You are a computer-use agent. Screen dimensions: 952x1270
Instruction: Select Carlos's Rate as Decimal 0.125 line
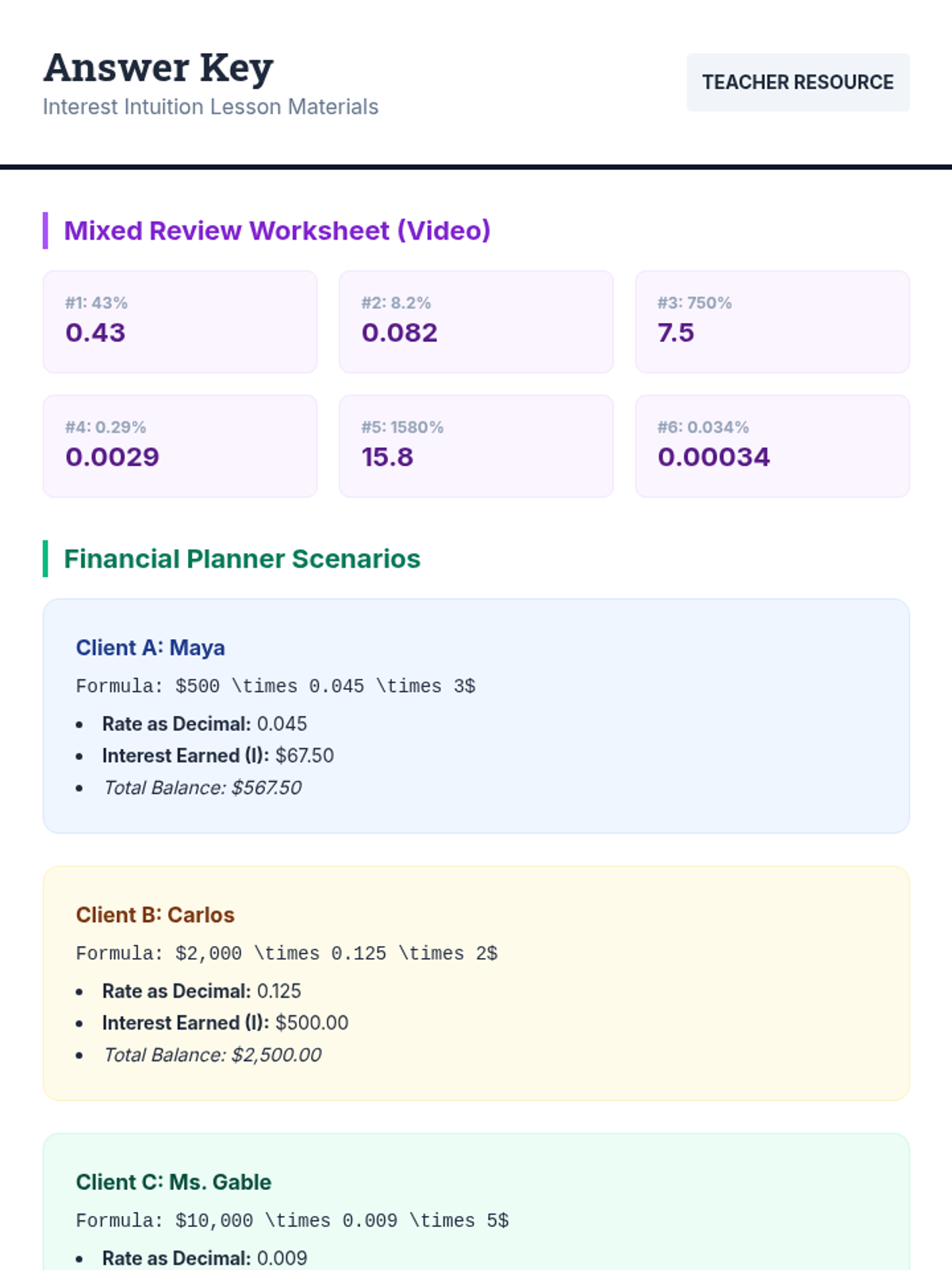click(x=202, y=991)
